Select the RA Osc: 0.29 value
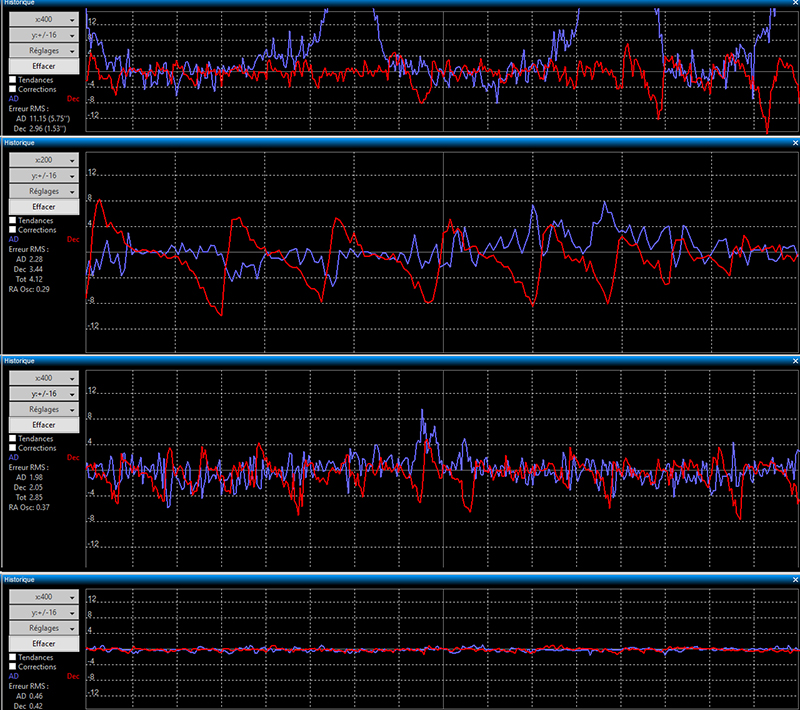The height and width of the screenshot is (710, 800). [x=29, y=289]
